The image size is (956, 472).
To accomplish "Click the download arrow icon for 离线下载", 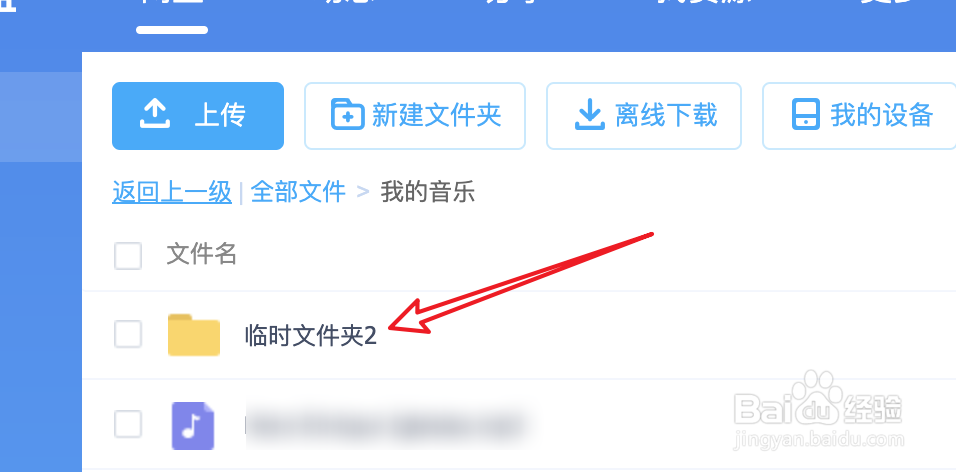I will [590, 115].
